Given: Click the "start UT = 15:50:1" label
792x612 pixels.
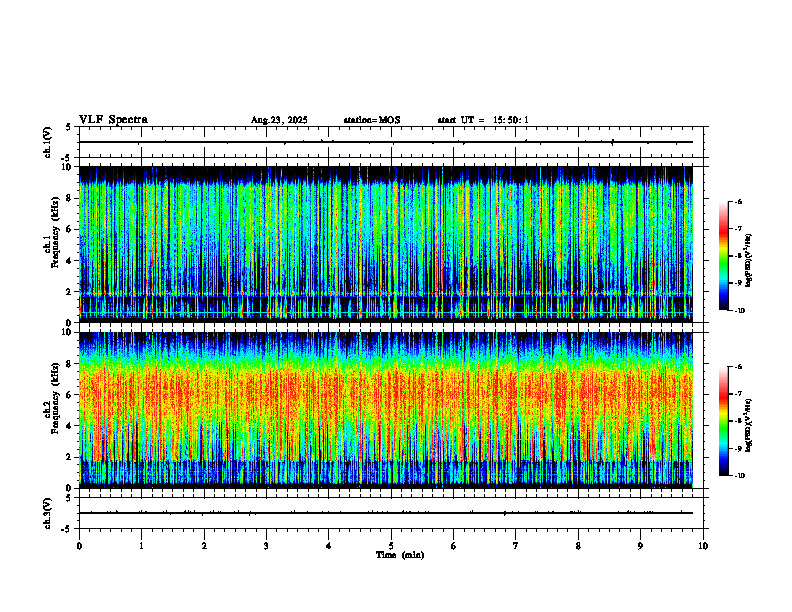Looking at the screenshot, I should click(x=483, y=120).
